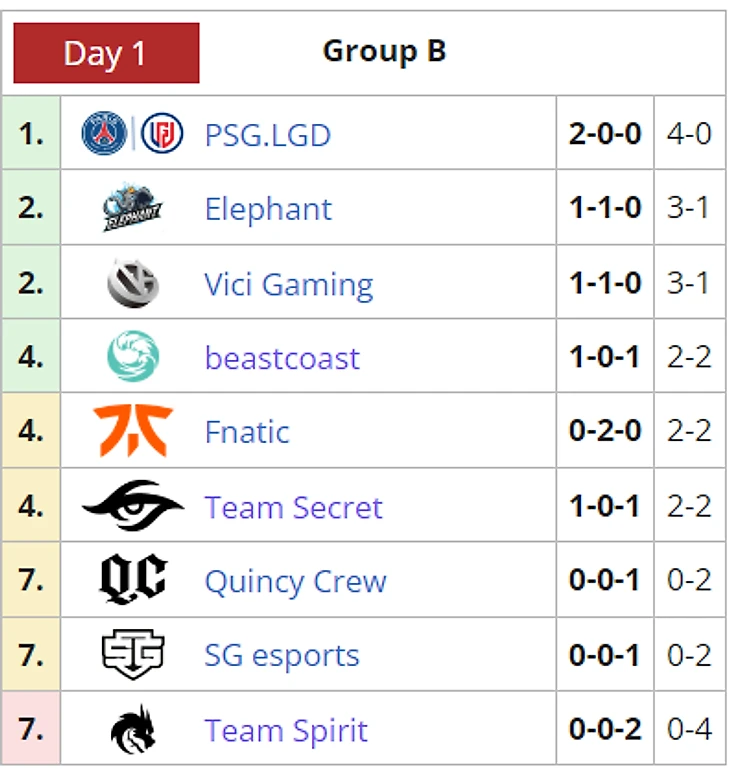730x769 pixels.
Task: Open the PSG.LGD team link
Action: pos(267,135)
